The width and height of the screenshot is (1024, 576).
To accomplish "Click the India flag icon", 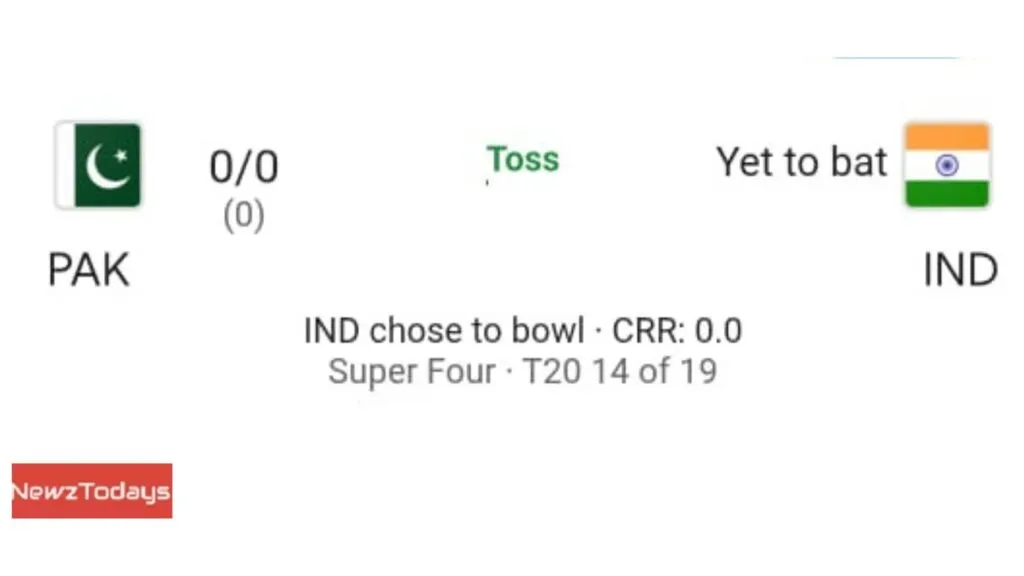I will (947, 165).
